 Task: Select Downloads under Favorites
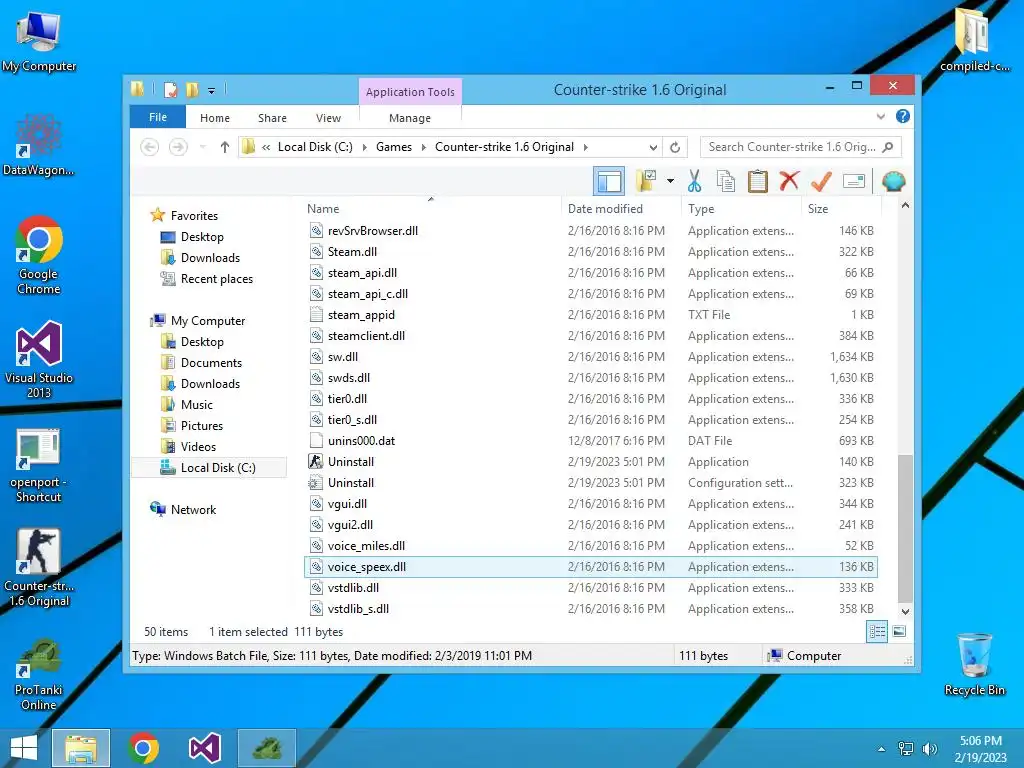pyautogui.click(x=210, y=257)
